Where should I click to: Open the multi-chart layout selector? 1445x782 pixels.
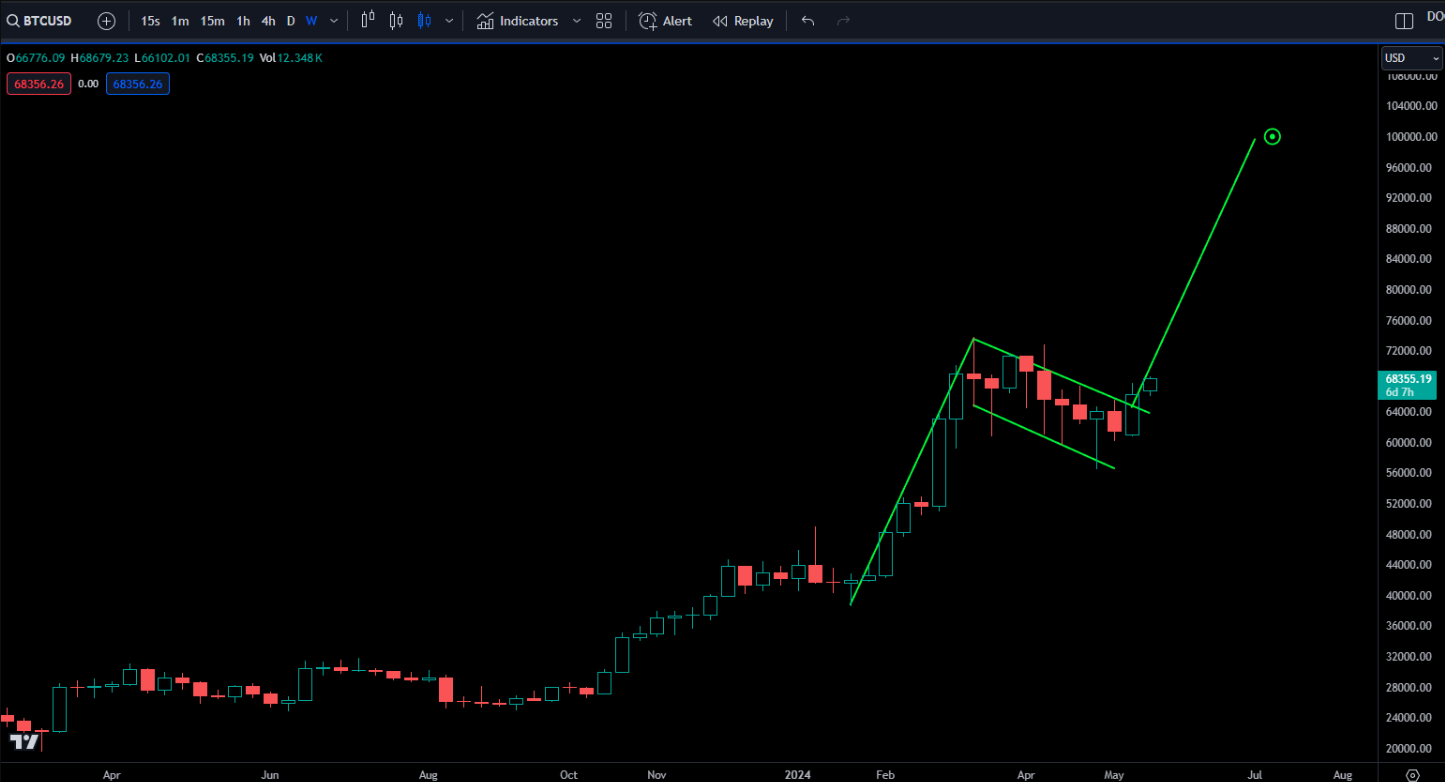(x=604, y=20)
